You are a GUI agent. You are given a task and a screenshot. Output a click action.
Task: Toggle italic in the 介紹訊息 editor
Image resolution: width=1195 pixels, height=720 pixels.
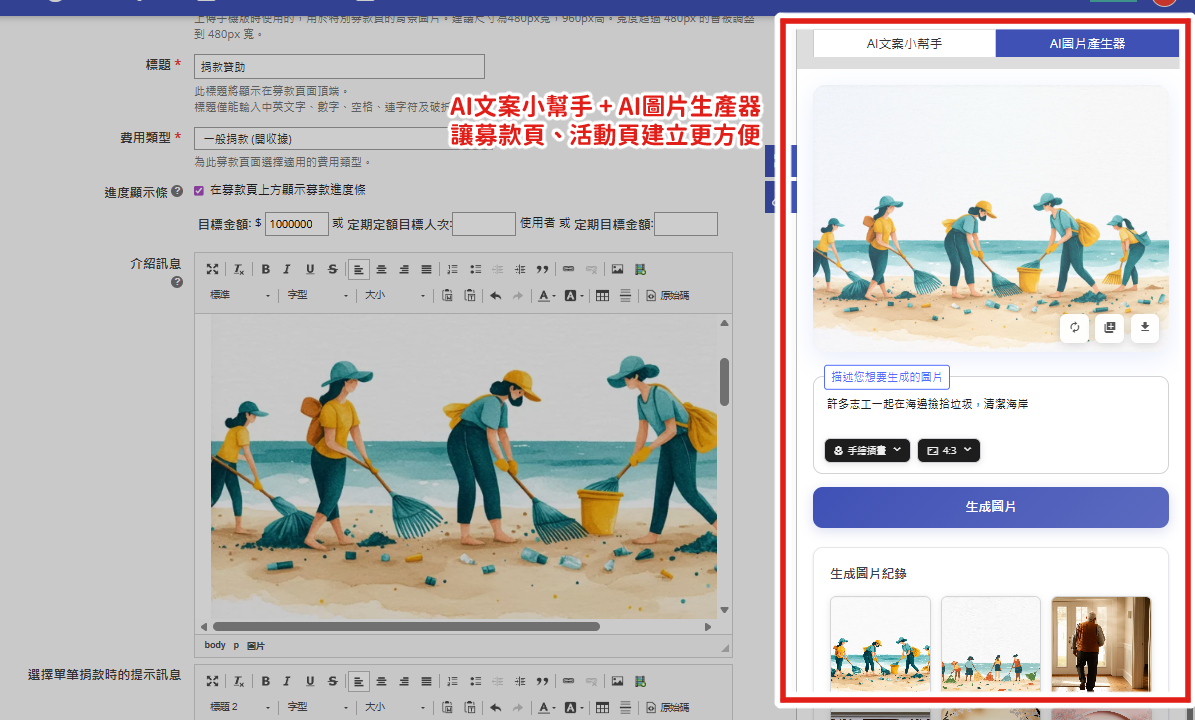287,269
